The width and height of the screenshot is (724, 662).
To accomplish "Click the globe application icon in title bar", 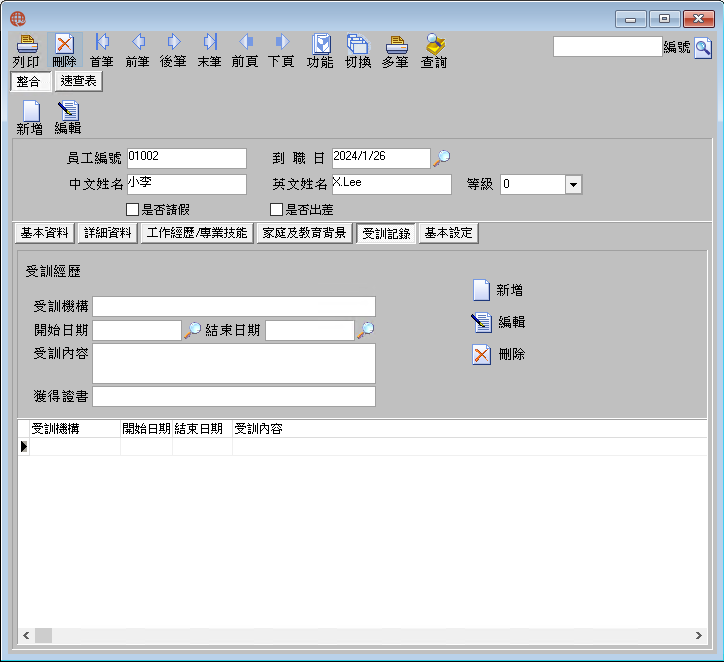I will pyautogui.click(x=18, y=19).
